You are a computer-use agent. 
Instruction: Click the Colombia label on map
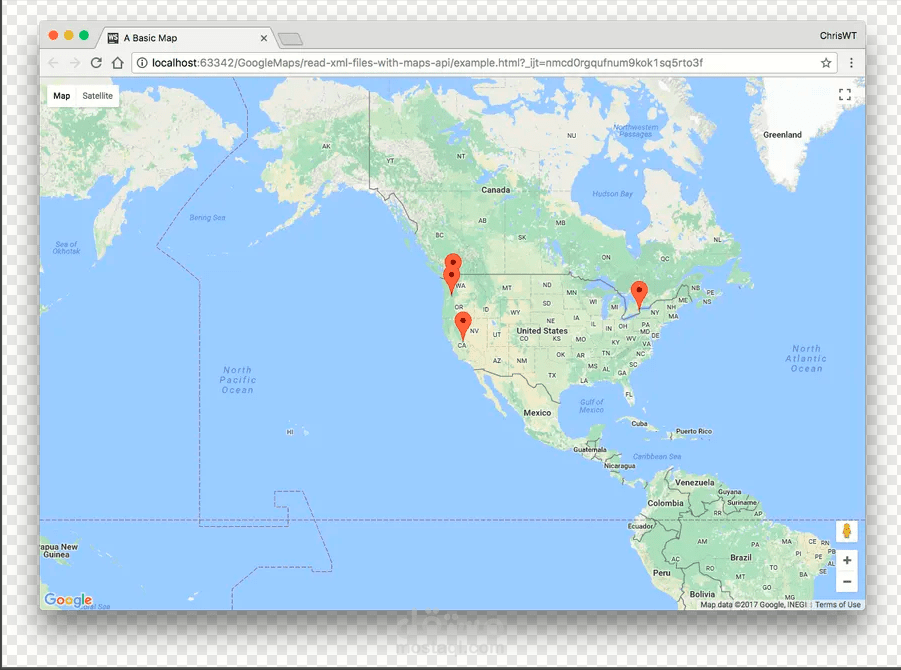click(x=665, y=503)
